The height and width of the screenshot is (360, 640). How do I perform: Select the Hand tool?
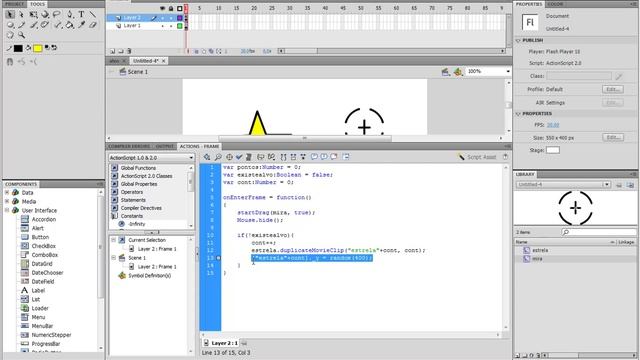click(10, 36)
